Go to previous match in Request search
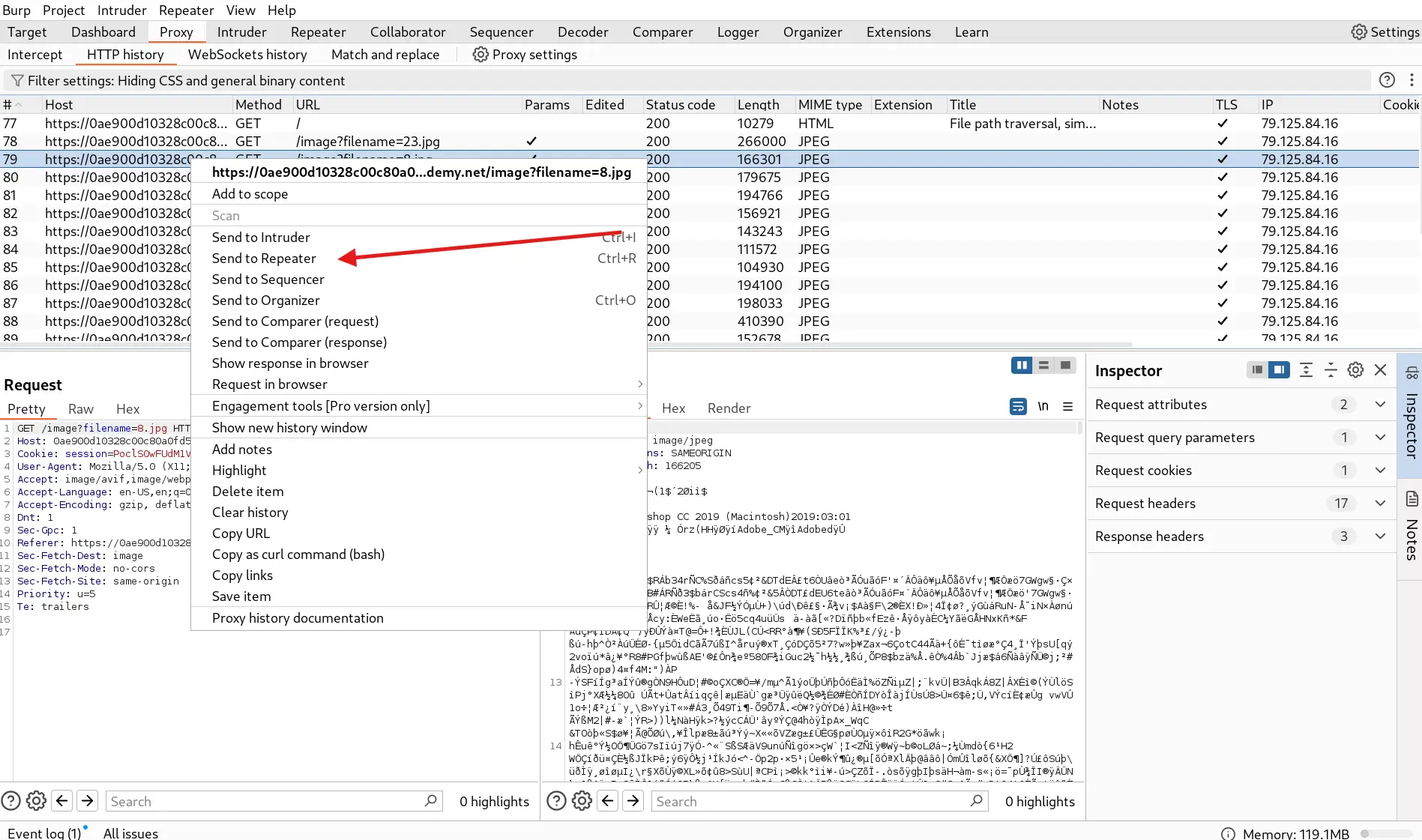Image resolution: width=1422 pixels, height=840 pixels. pyautogui.click(x=62, y=801)
